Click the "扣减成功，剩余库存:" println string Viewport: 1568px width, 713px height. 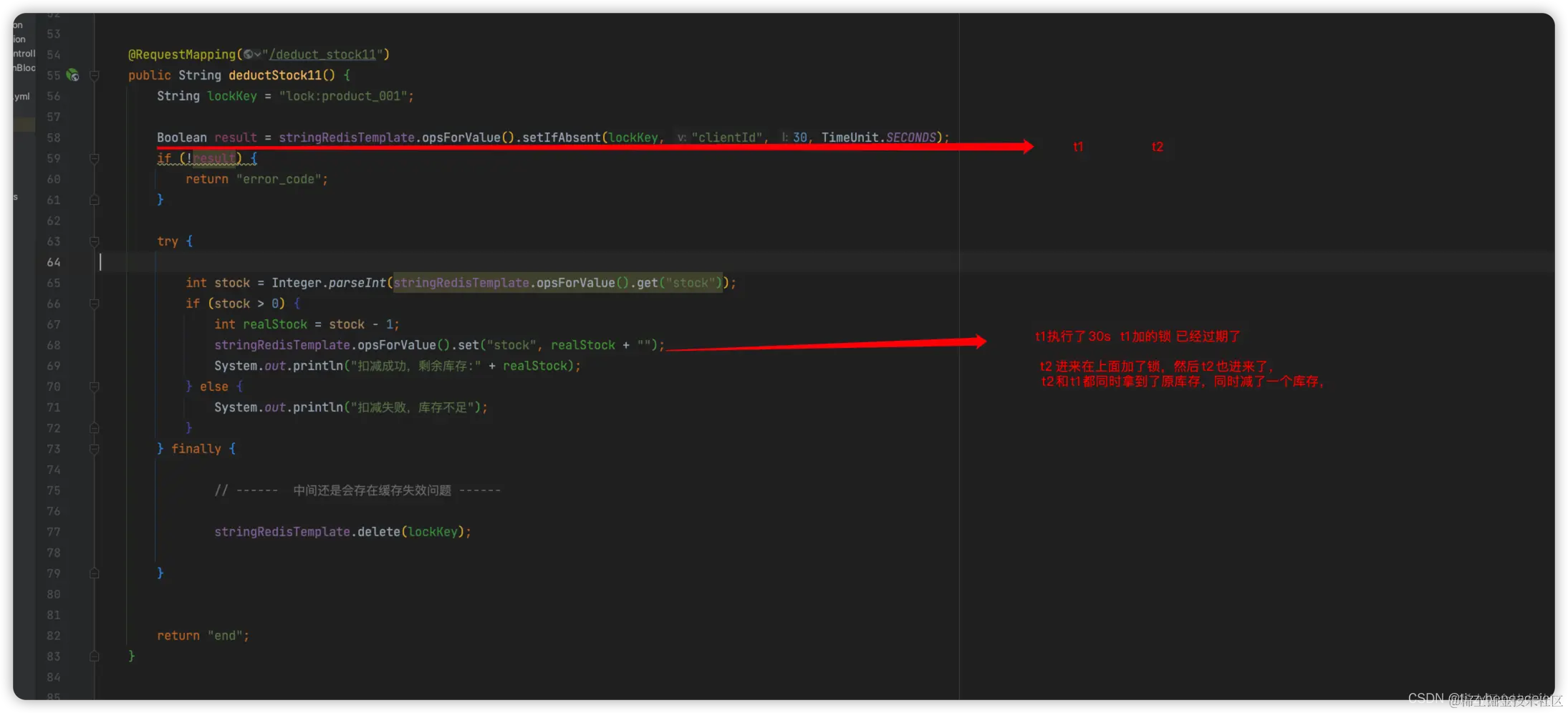click(x=415, y=366)
